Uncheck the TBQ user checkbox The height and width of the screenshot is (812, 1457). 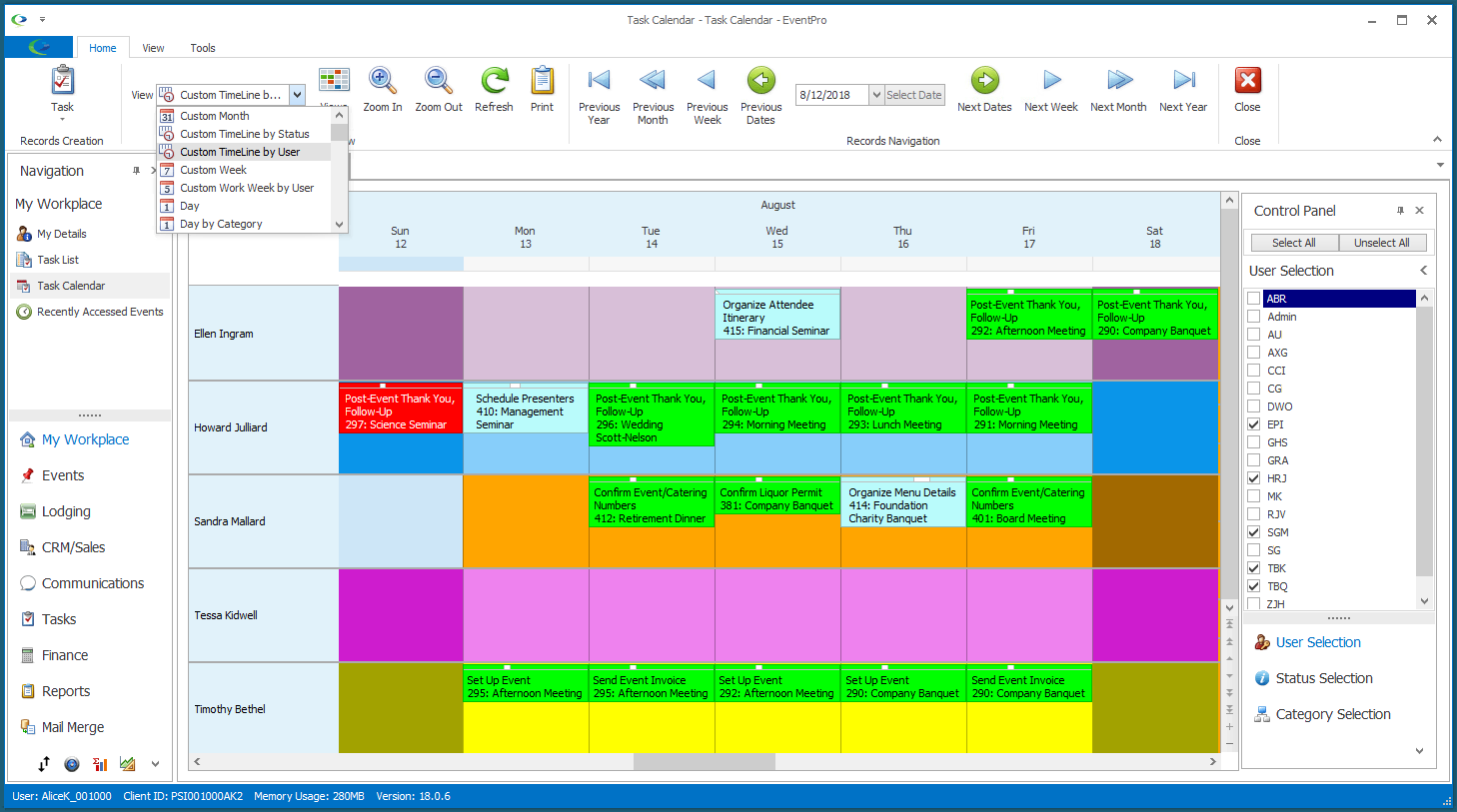[x=1253, y=586]
